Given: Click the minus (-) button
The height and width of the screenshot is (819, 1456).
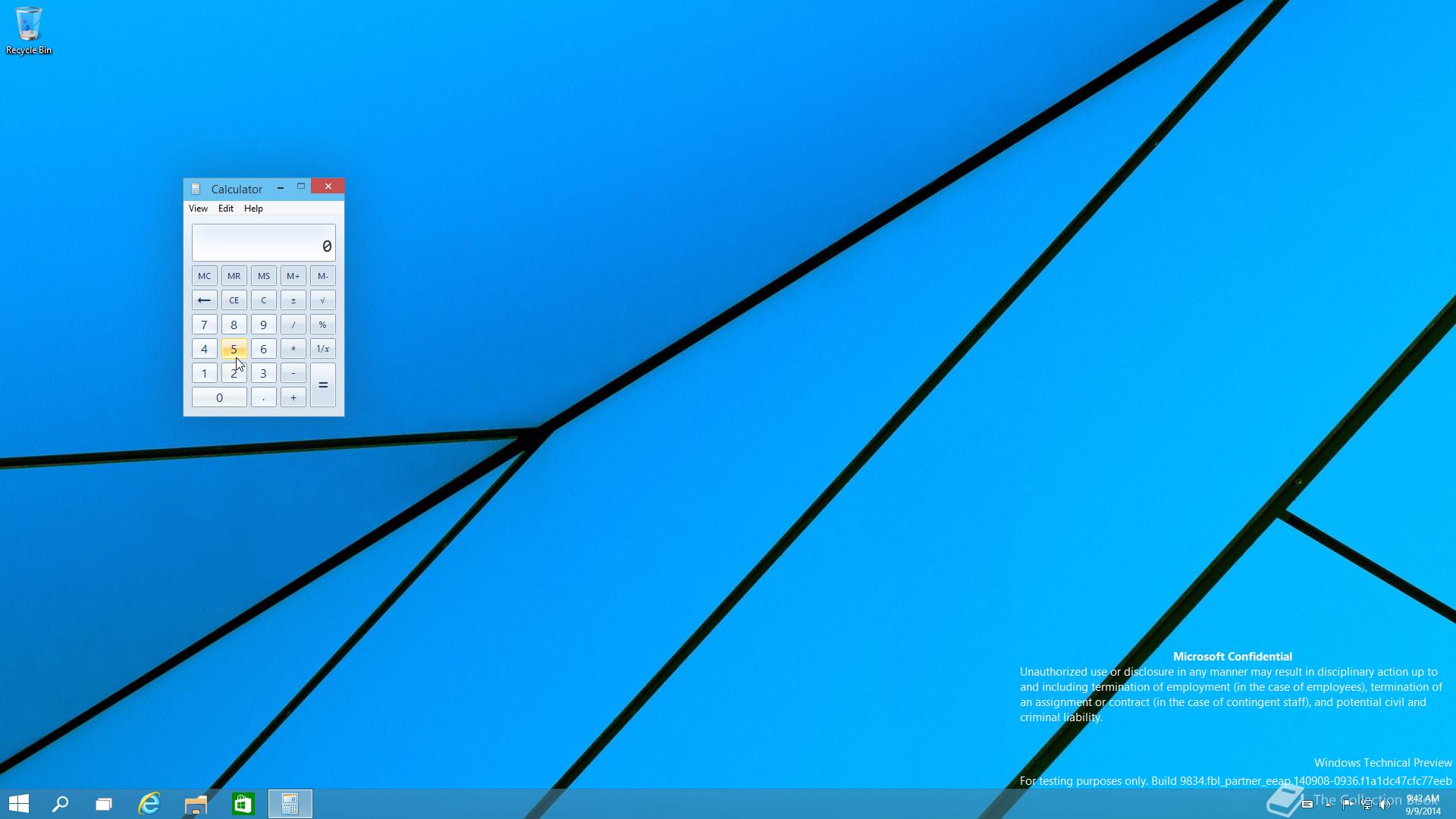Looking at the screenshot, I should coord(293,373).
